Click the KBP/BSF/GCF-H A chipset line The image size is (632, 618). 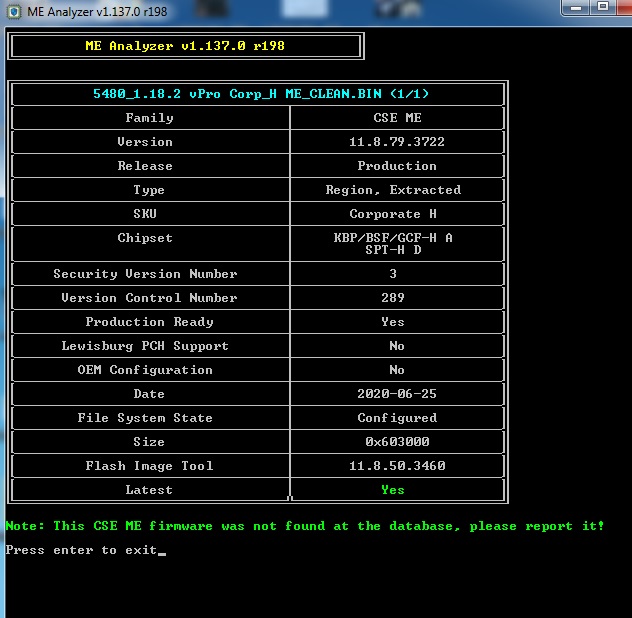393,238
